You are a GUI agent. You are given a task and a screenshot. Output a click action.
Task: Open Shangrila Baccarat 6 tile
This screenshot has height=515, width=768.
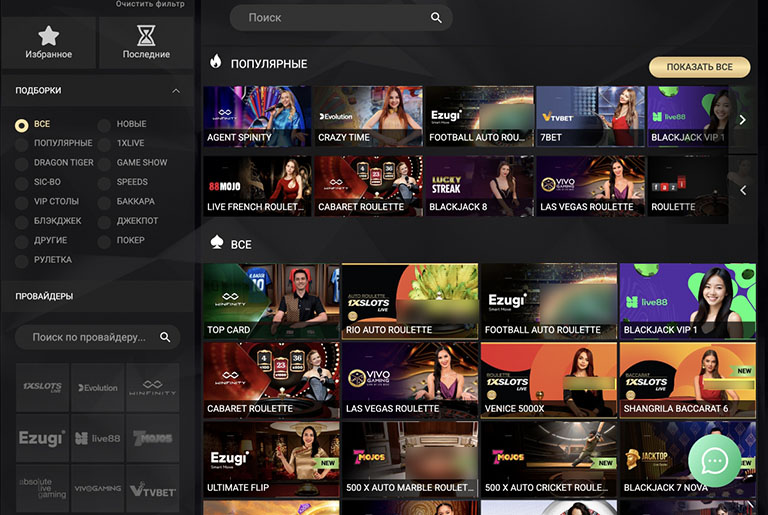(x=688, y=380)
